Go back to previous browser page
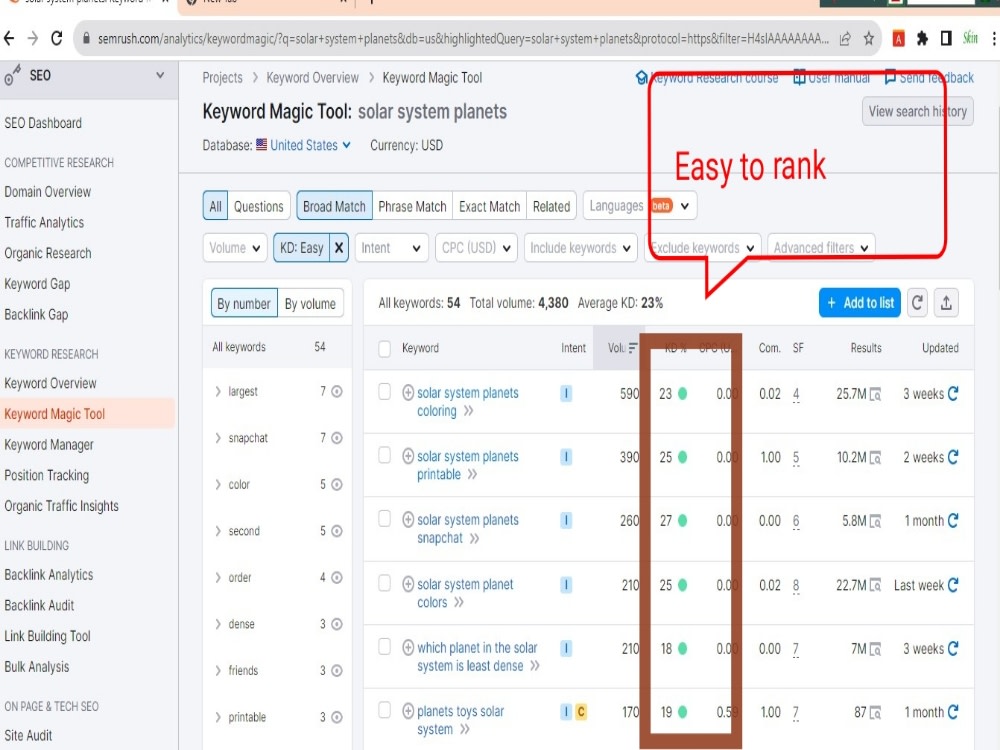Image resolution: width=1000 pixels, height=750 pixels. [9, 39]
